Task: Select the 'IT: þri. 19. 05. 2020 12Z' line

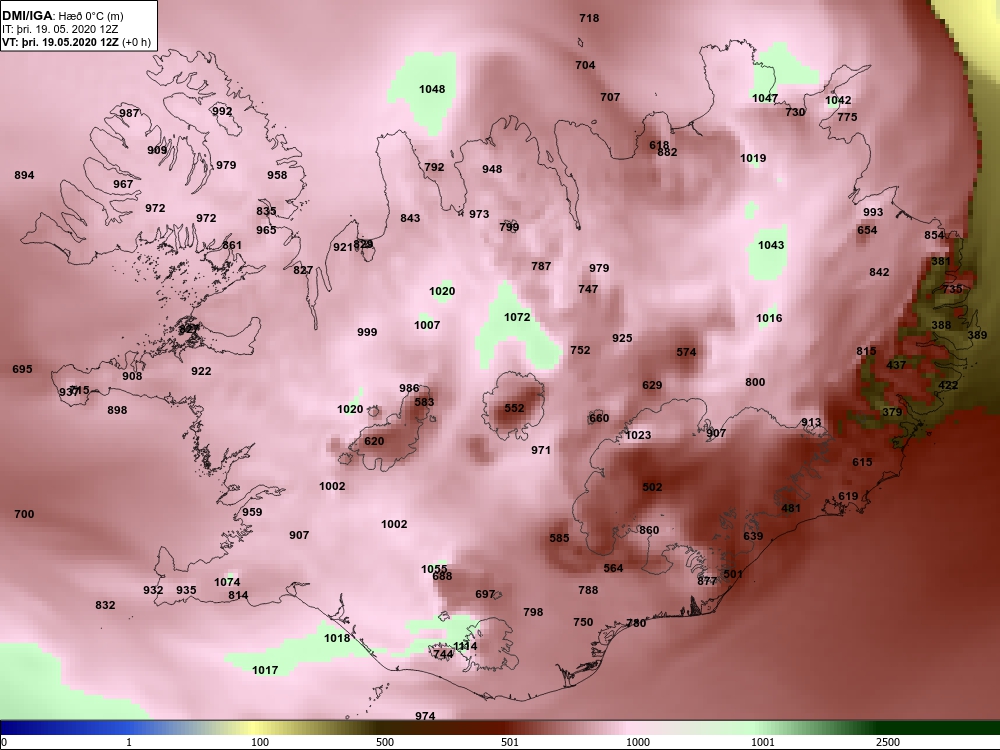Action: point(60,29)
